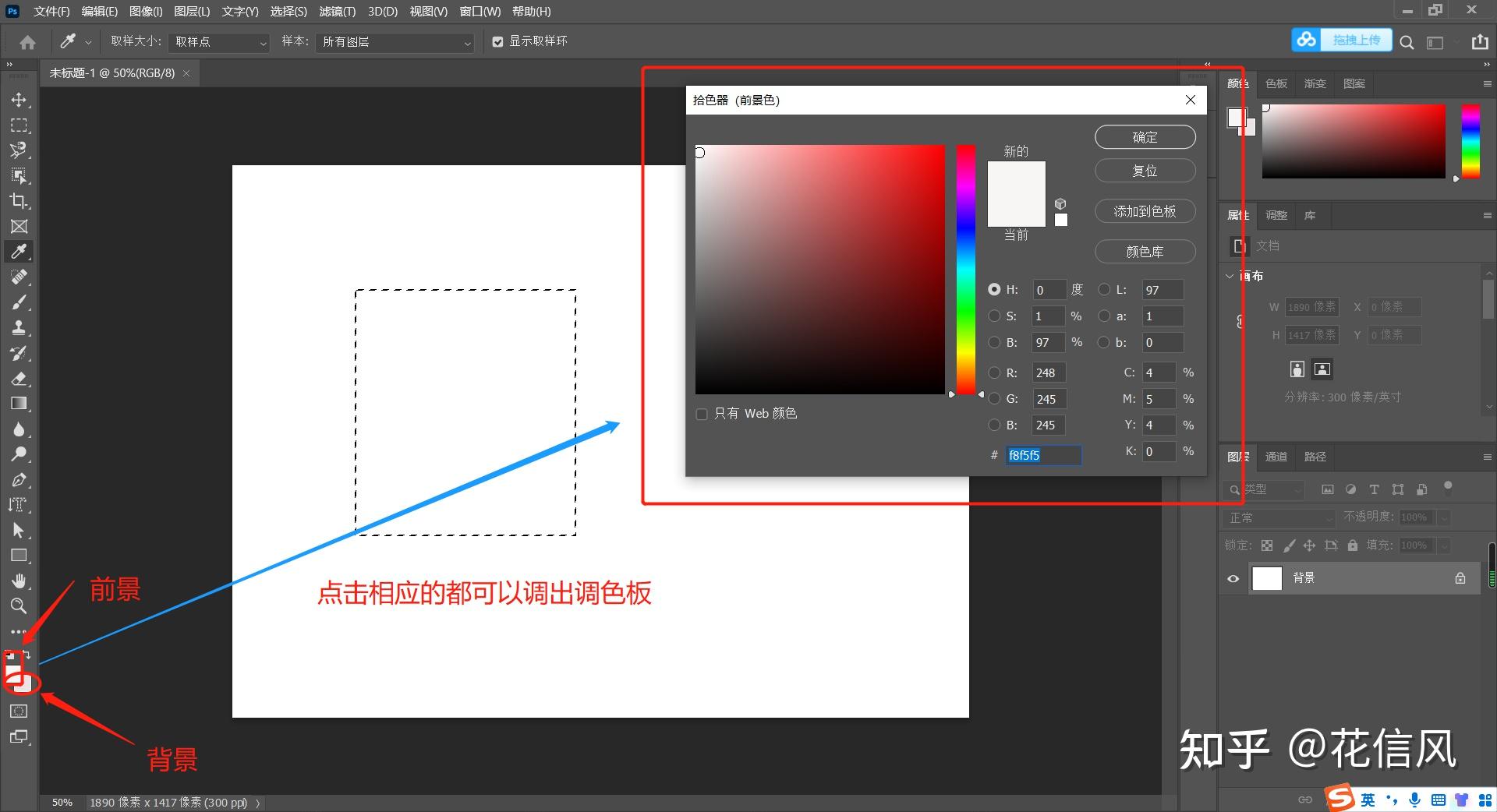Switch to the 通道 tab
Viewport: 1497px width, 812px height.
pyautogui.click(x=1276, y=457)
